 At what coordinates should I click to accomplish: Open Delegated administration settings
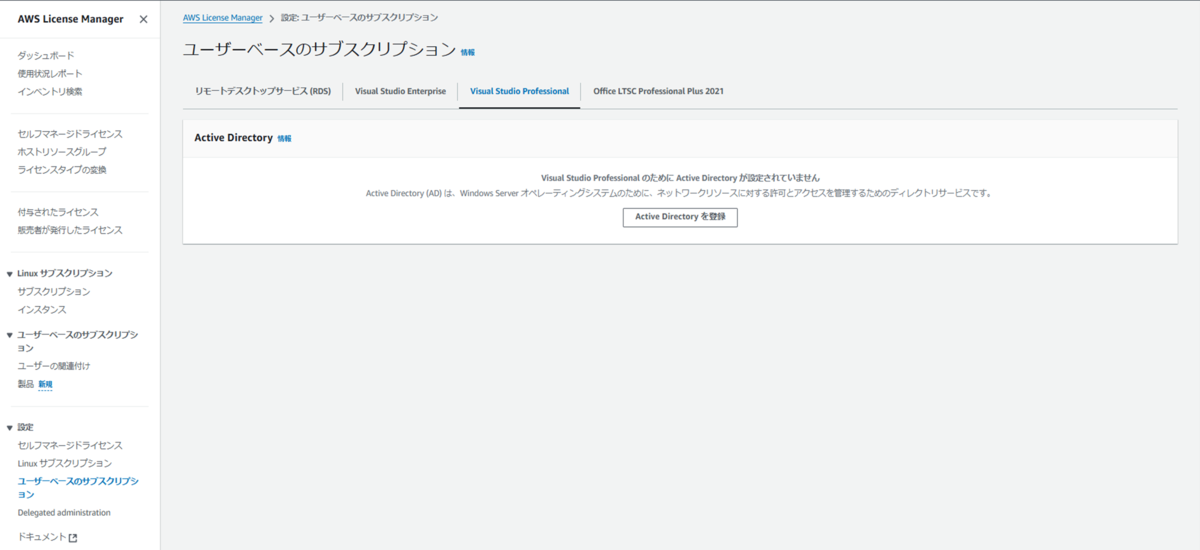[x=64, y=513]
